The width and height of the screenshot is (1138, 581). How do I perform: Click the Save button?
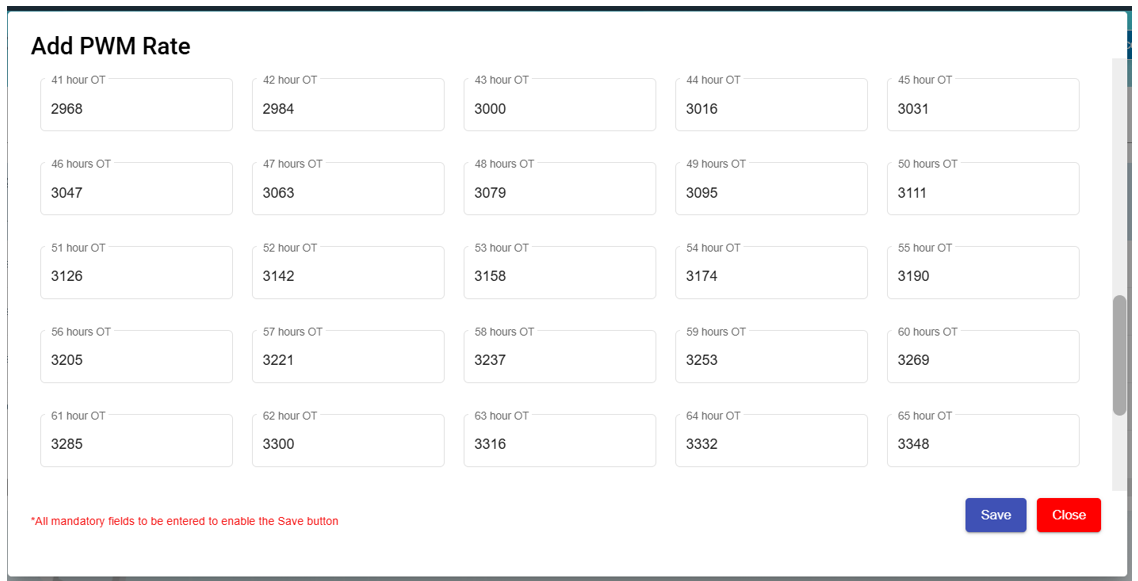pos(995,515)
